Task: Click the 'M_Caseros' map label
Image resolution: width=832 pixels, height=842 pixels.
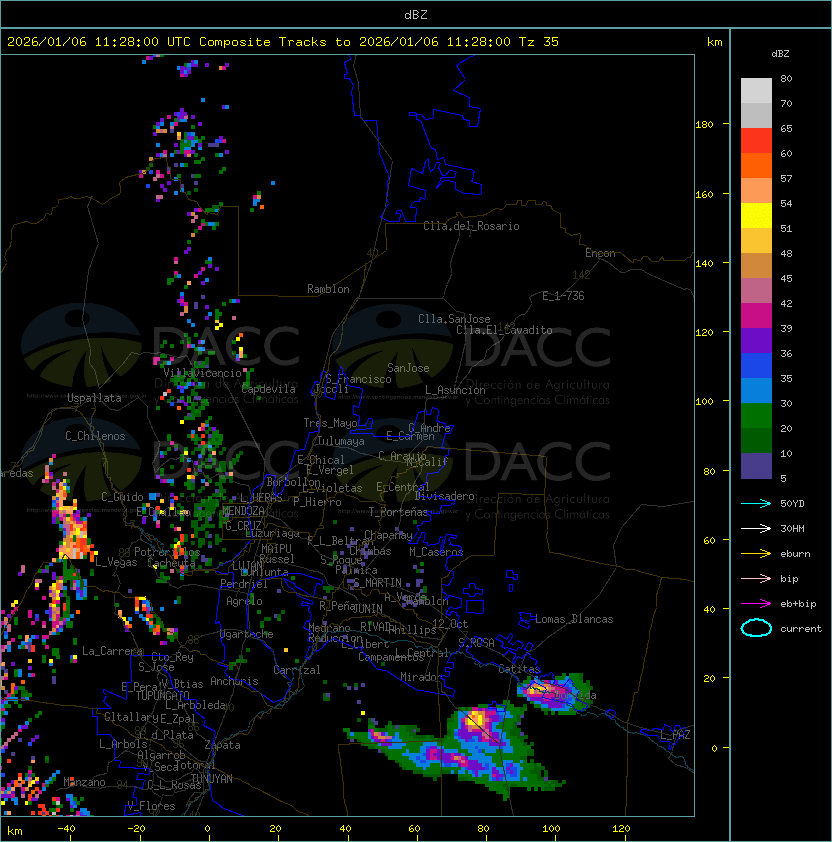Action: click(436, 551)
